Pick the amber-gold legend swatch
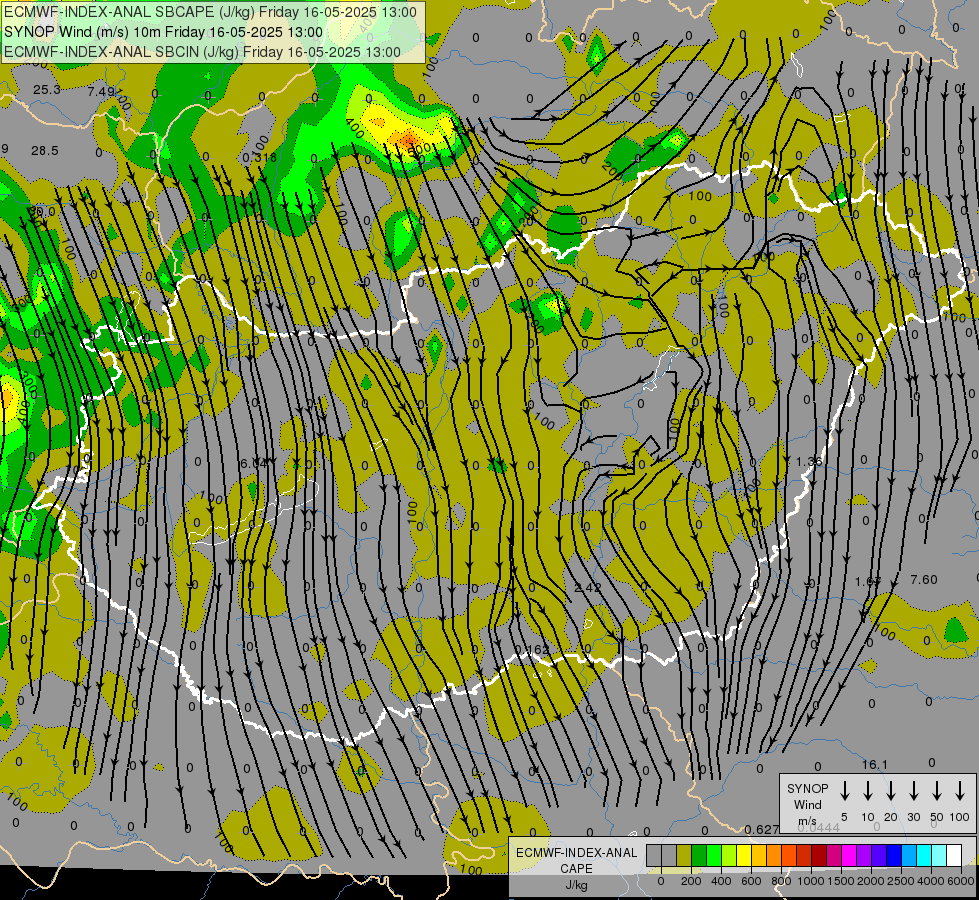 click(759, 855)
